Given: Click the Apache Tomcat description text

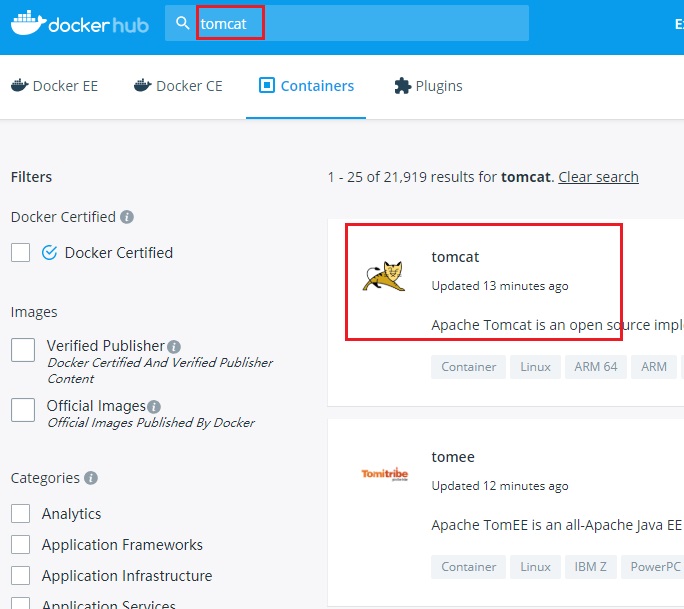Looking at the screenshot, I should [x=557, y=325].
